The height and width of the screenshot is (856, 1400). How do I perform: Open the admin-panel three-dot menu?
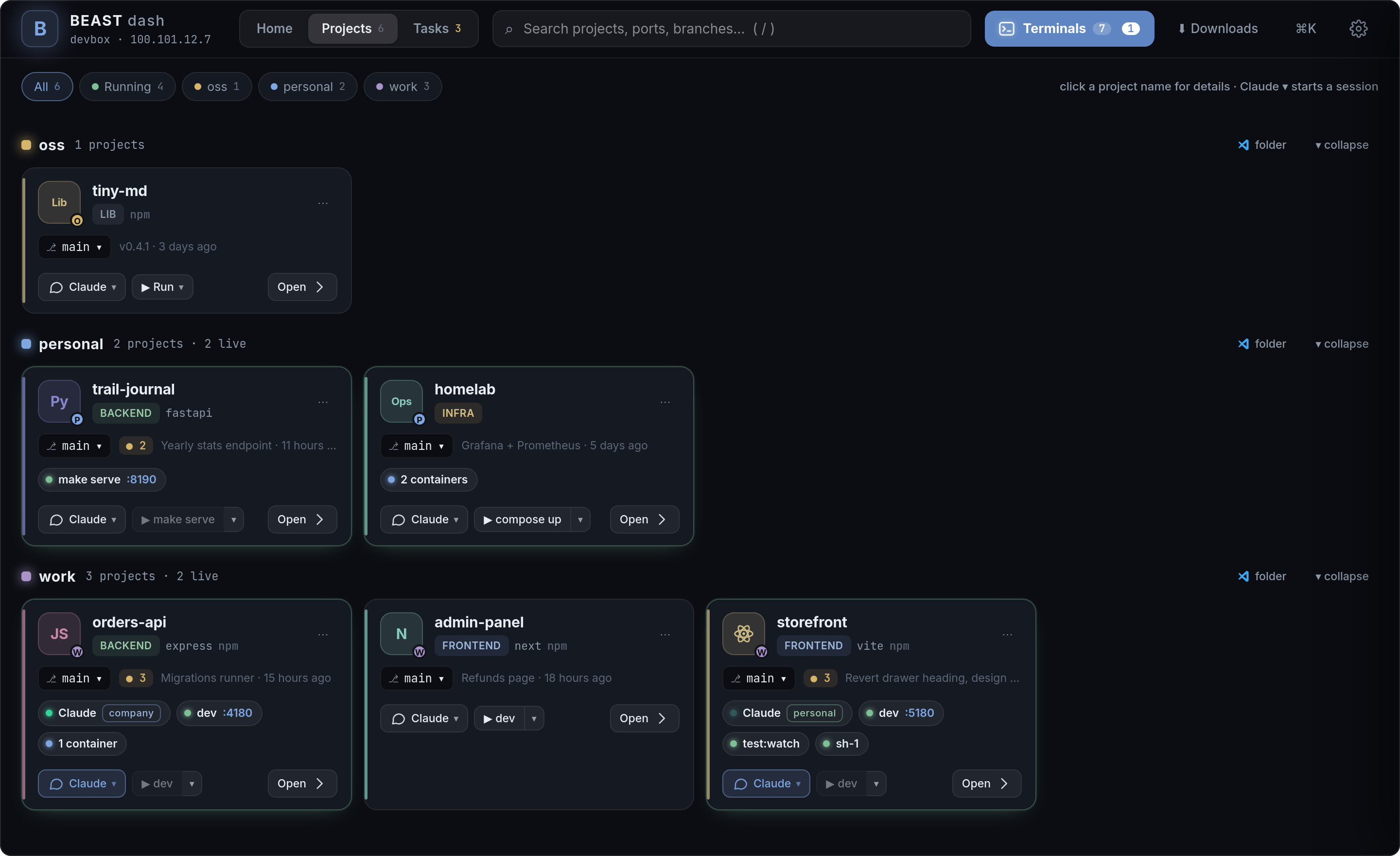click(665, 634)
